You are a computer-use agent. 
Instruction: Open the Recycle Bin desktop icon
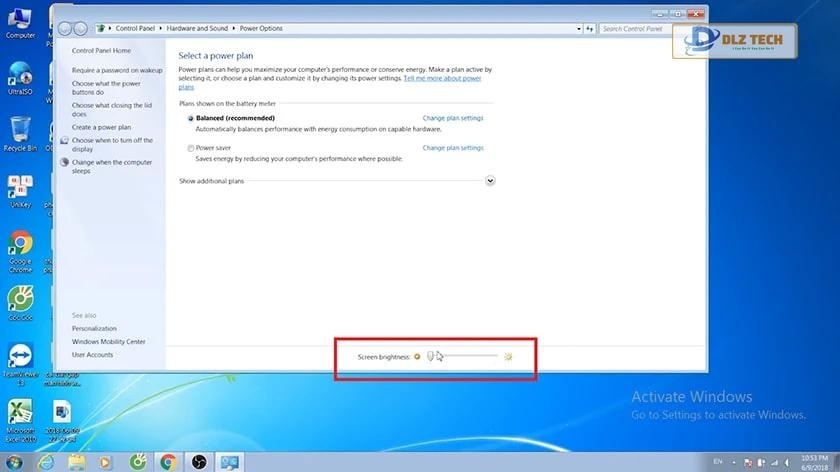click(19, 130)
